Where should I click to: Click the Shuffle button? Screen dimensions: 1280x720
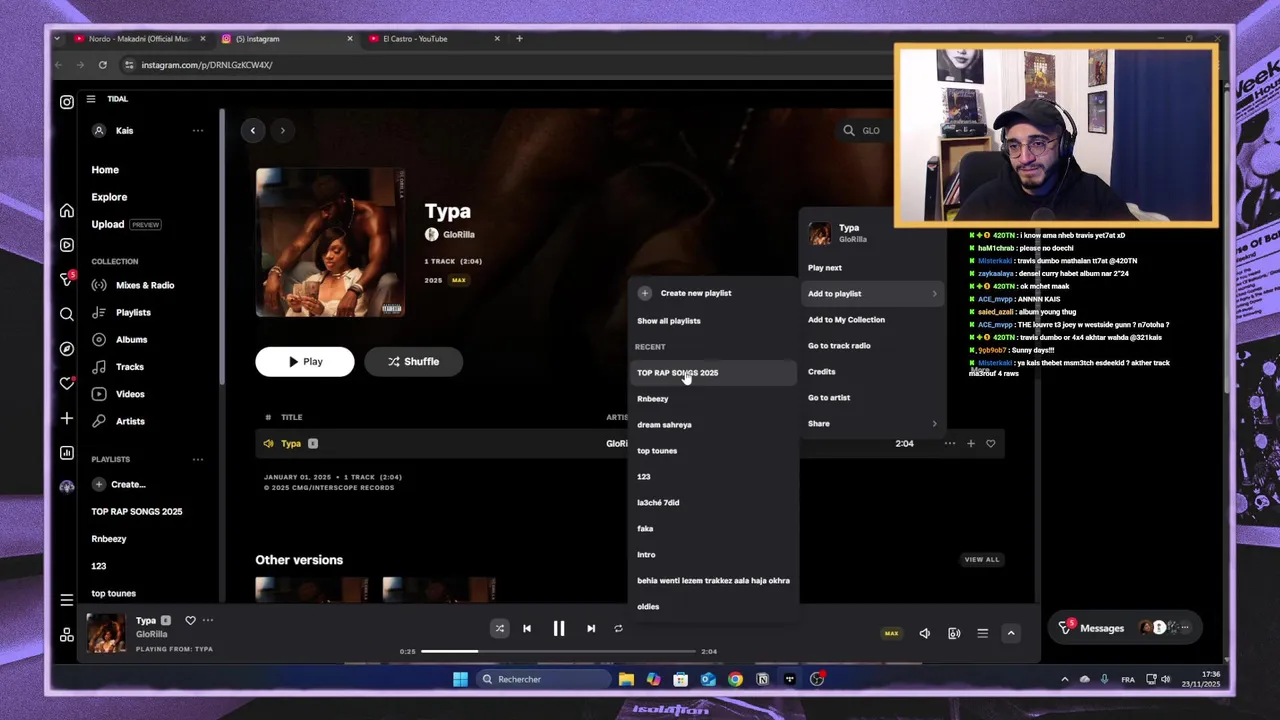click(x=413, y=361)
